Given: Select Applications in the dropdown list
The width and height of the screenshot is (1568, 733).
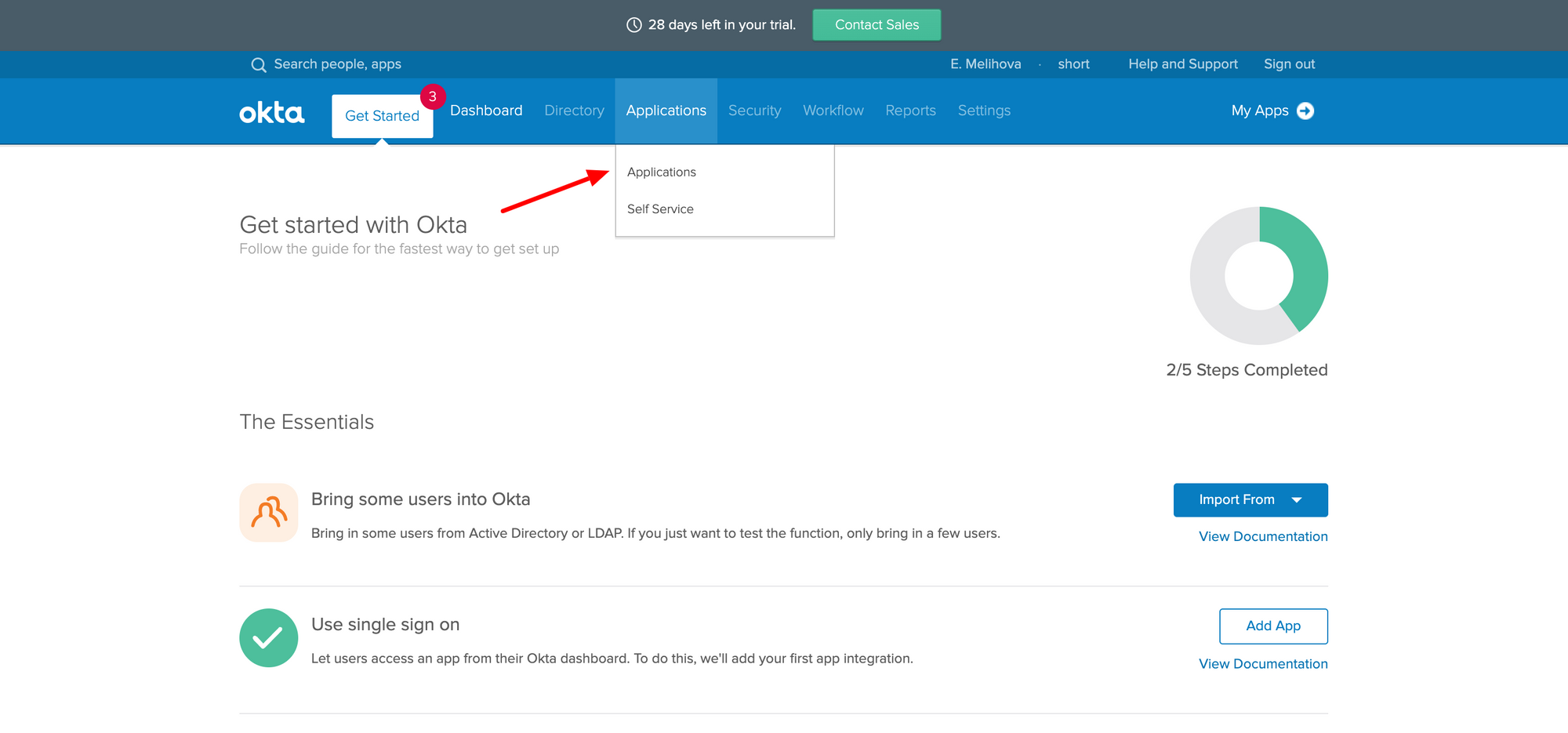Looking at the screenshot, I should 662,172.
